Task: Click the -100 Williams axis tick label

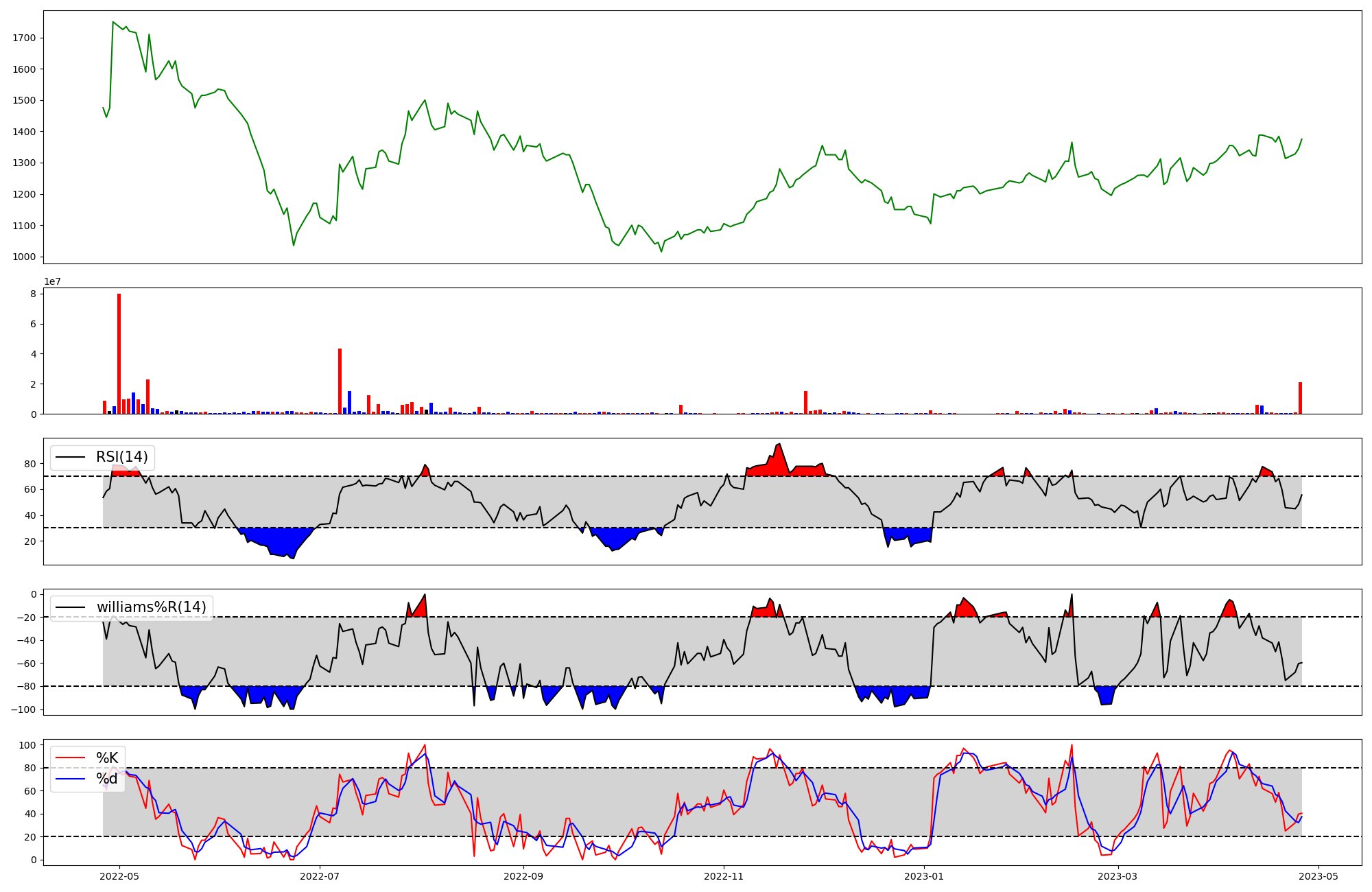Action: (x=23, y=709)
